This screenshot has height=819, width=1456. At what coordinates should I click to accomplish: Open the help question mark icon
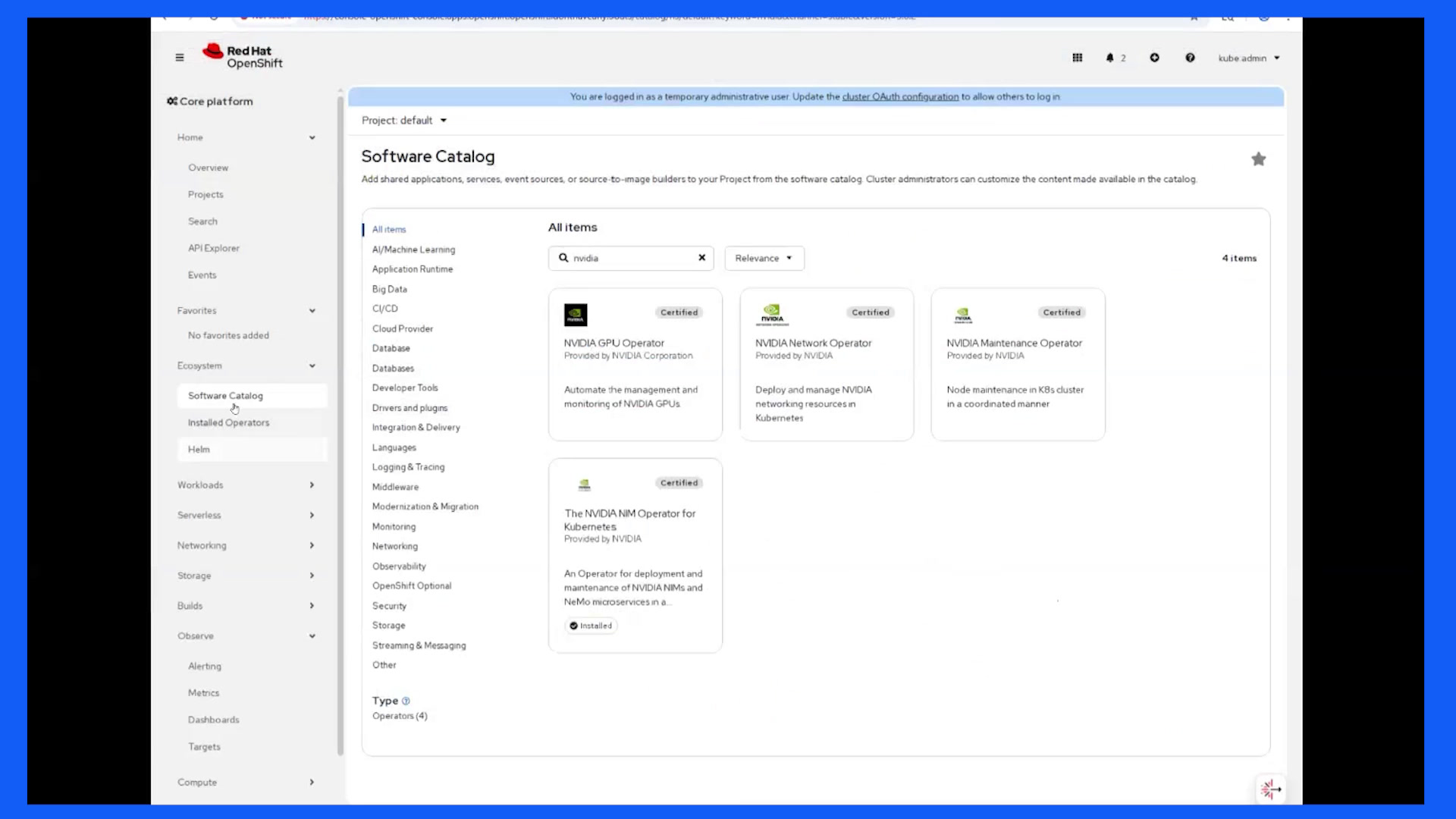coord(1190,58)
